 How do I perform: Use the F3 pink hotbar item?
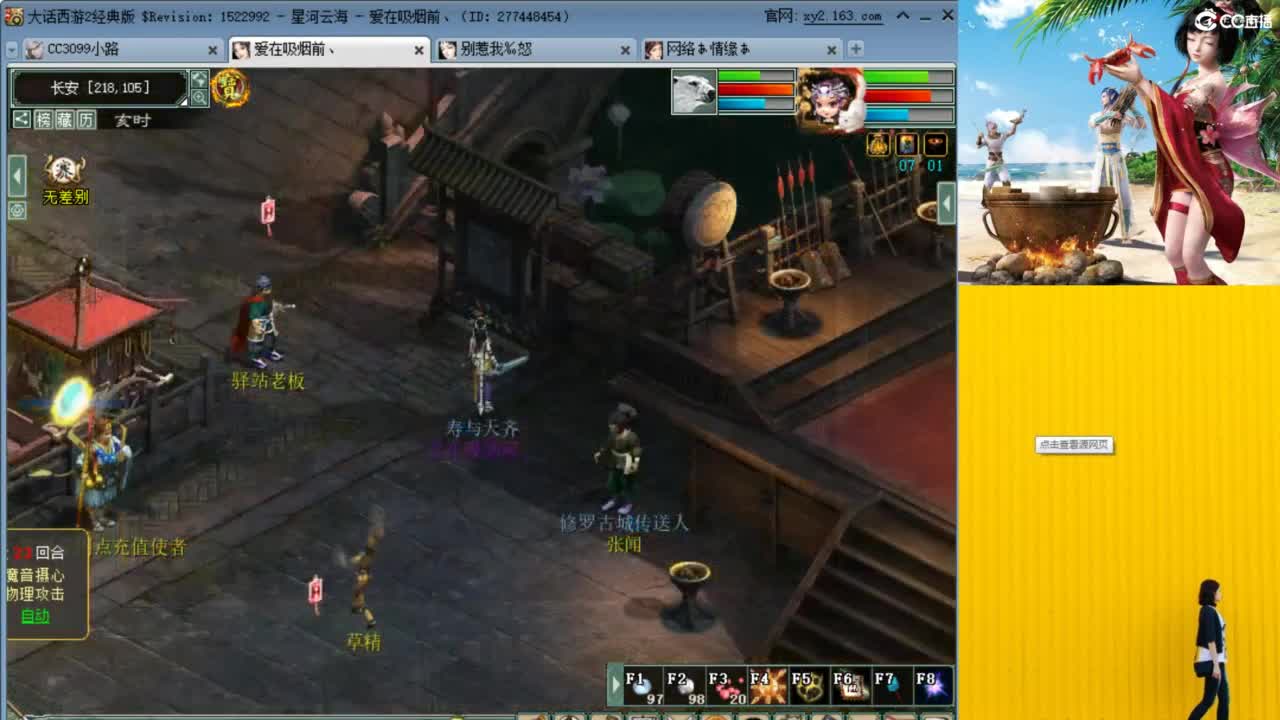[x=727, y=686]
